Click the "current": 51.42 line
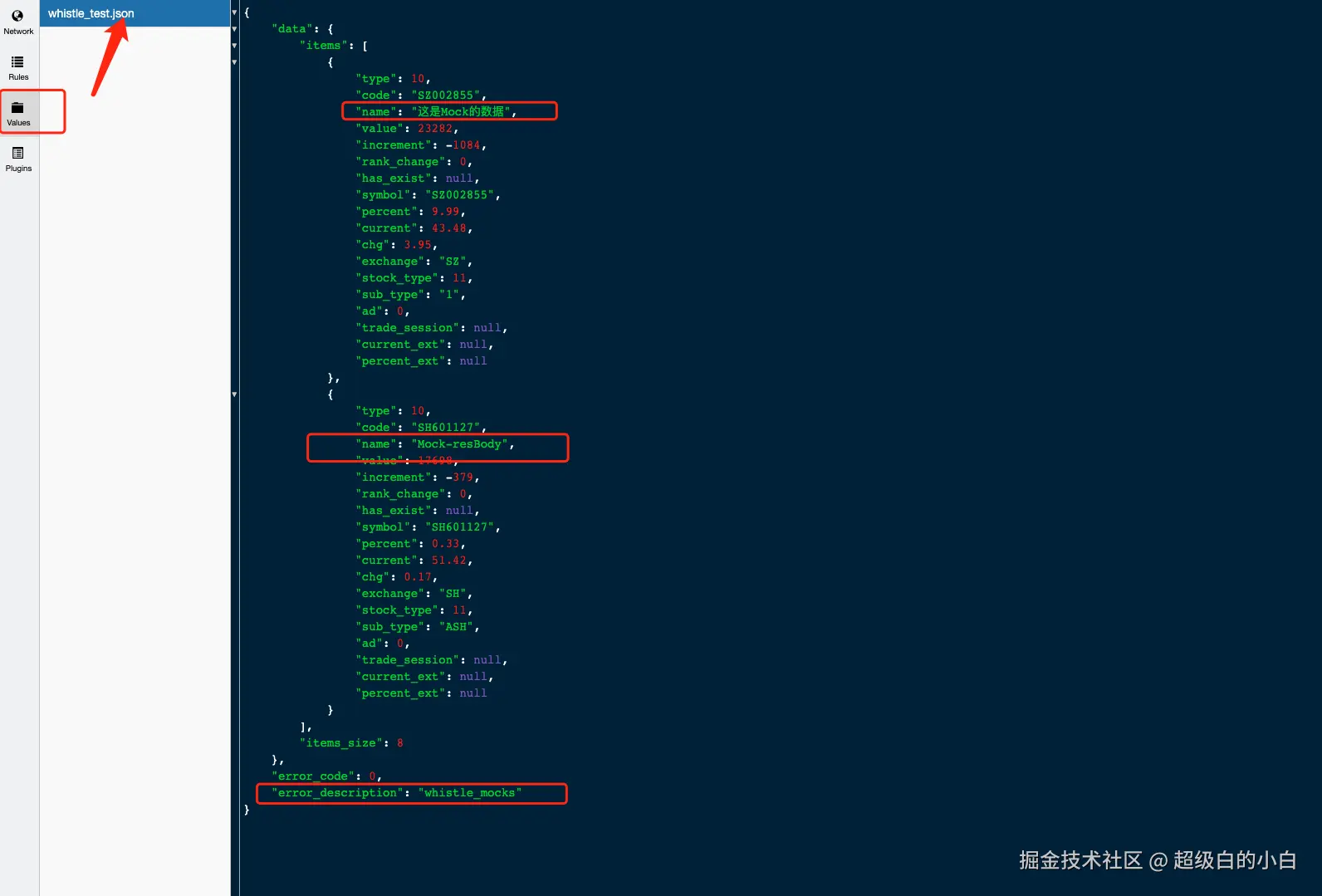1322x896 pixels. click(x=414, y=561)
